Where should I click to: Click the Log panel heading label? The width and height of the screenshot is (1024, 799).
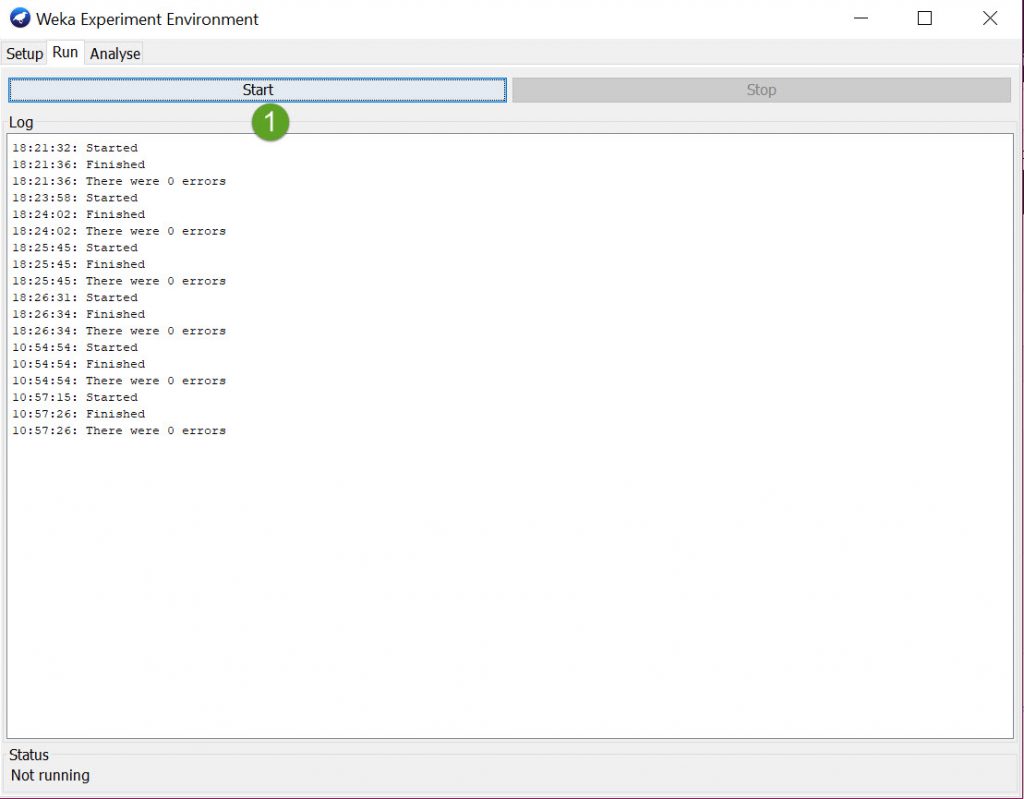[x=21, y=122]
